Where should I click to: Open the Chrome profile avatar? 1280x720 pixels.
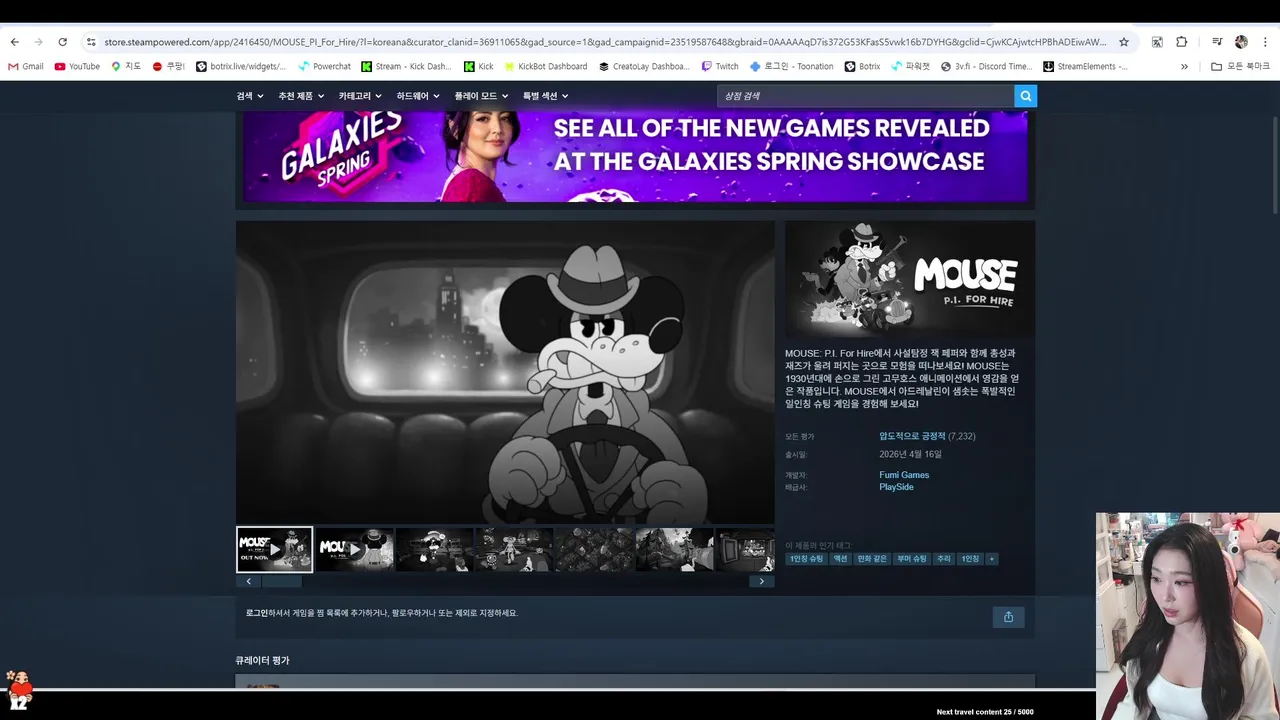click(1241, 42)
